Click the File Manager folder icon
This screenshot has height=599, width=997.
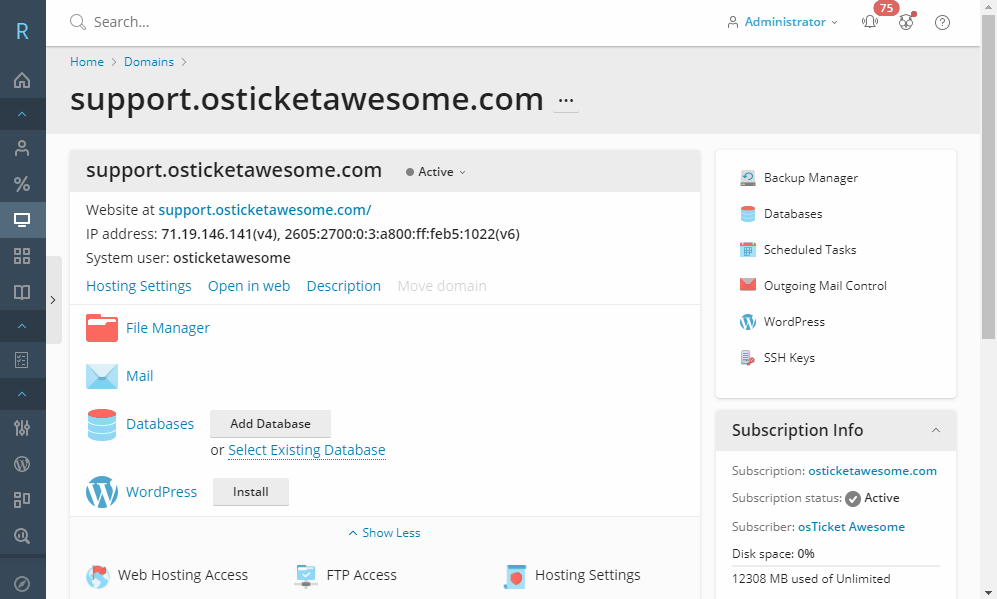coord(102,328)
